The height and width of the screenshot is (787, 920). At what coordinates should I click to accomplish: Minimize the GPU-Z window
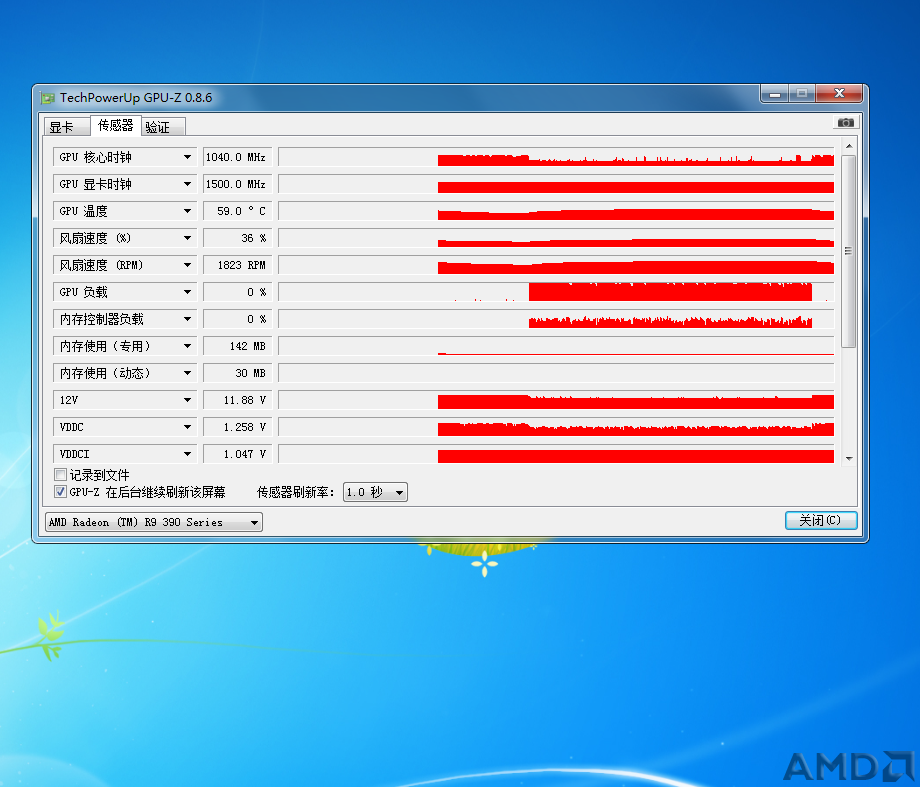point(775,94)
